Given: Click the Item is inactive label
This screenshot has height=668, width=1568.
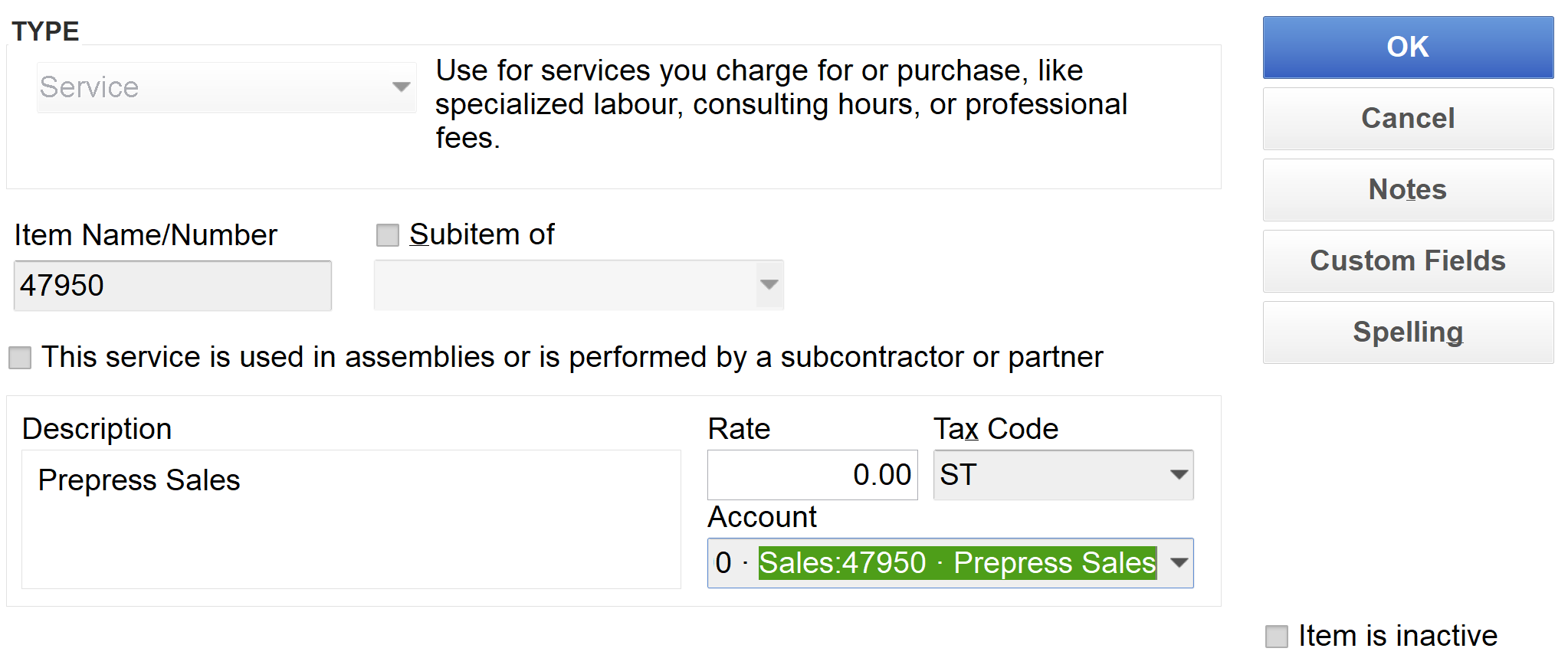Looking at the screenshot, I should pyautogui.click(x=1397, y=636).
